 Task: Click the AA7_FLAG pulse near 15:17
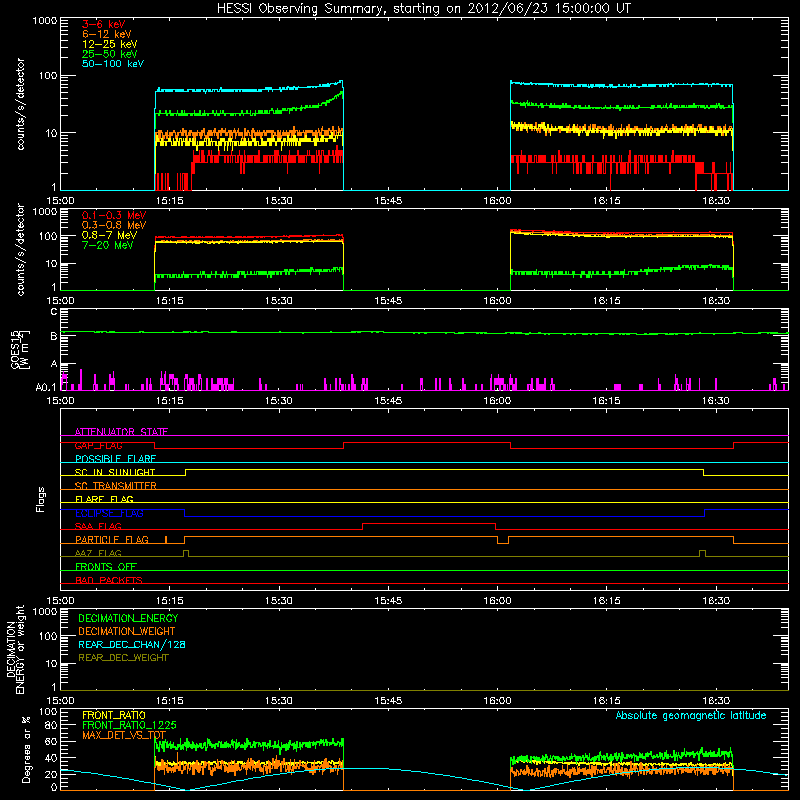click(x=186, y=551)
